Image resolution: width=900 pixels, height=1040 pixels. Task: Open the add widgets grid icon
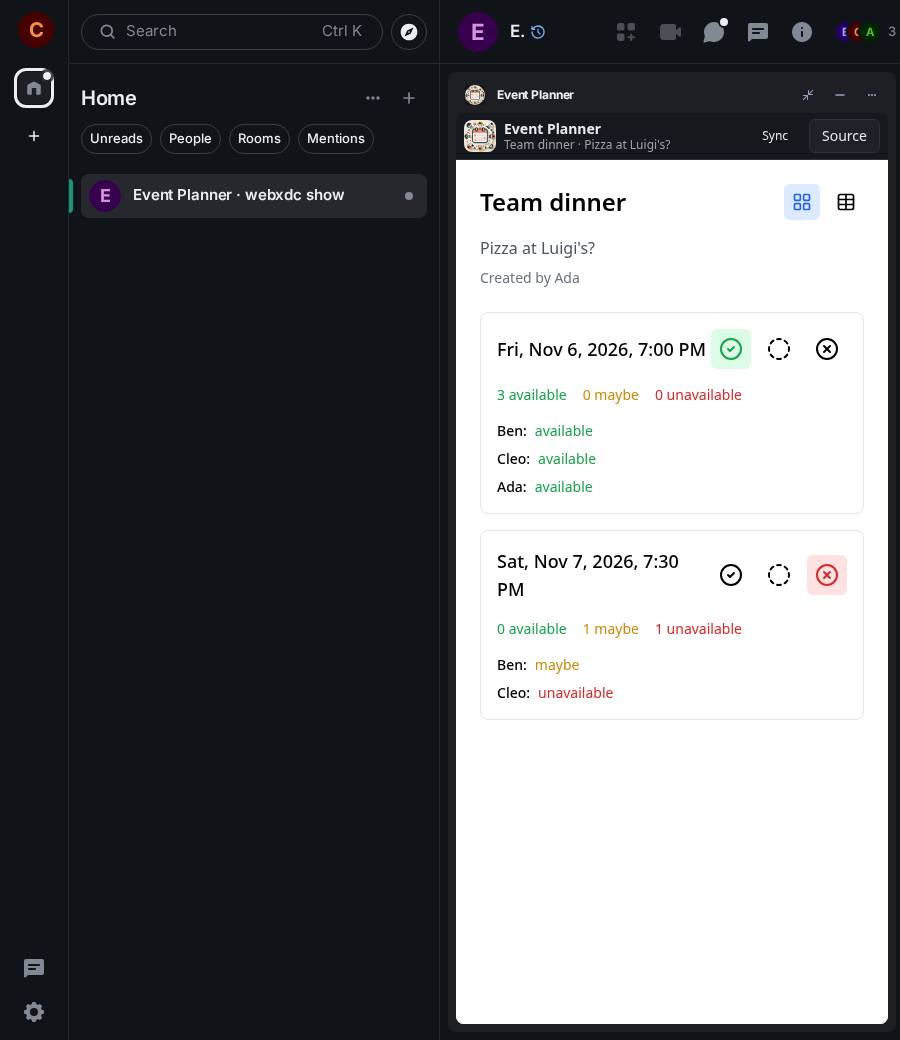click(625, 32)
